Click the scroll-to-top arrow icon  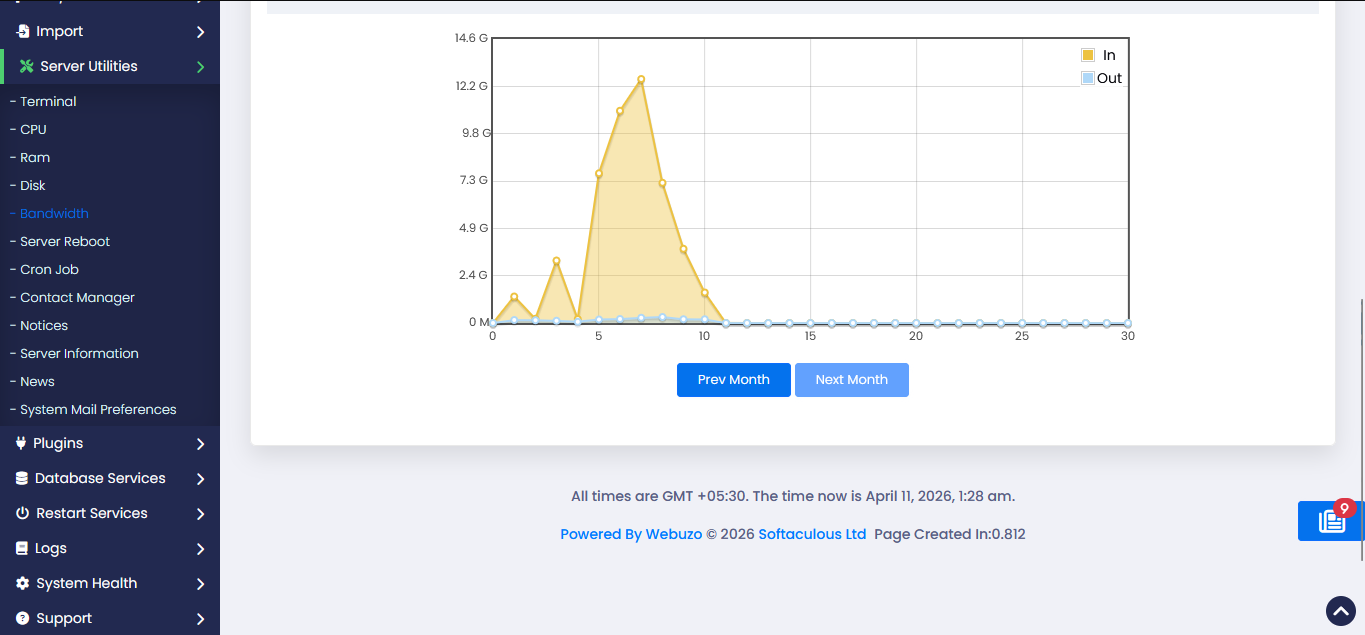tap(1340, 610)
